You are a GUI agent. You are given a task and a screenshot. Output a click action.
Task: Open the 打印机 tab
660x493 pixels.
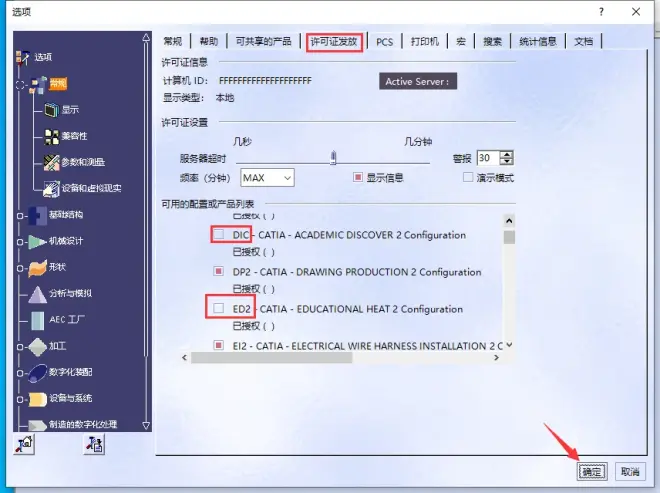425,41
